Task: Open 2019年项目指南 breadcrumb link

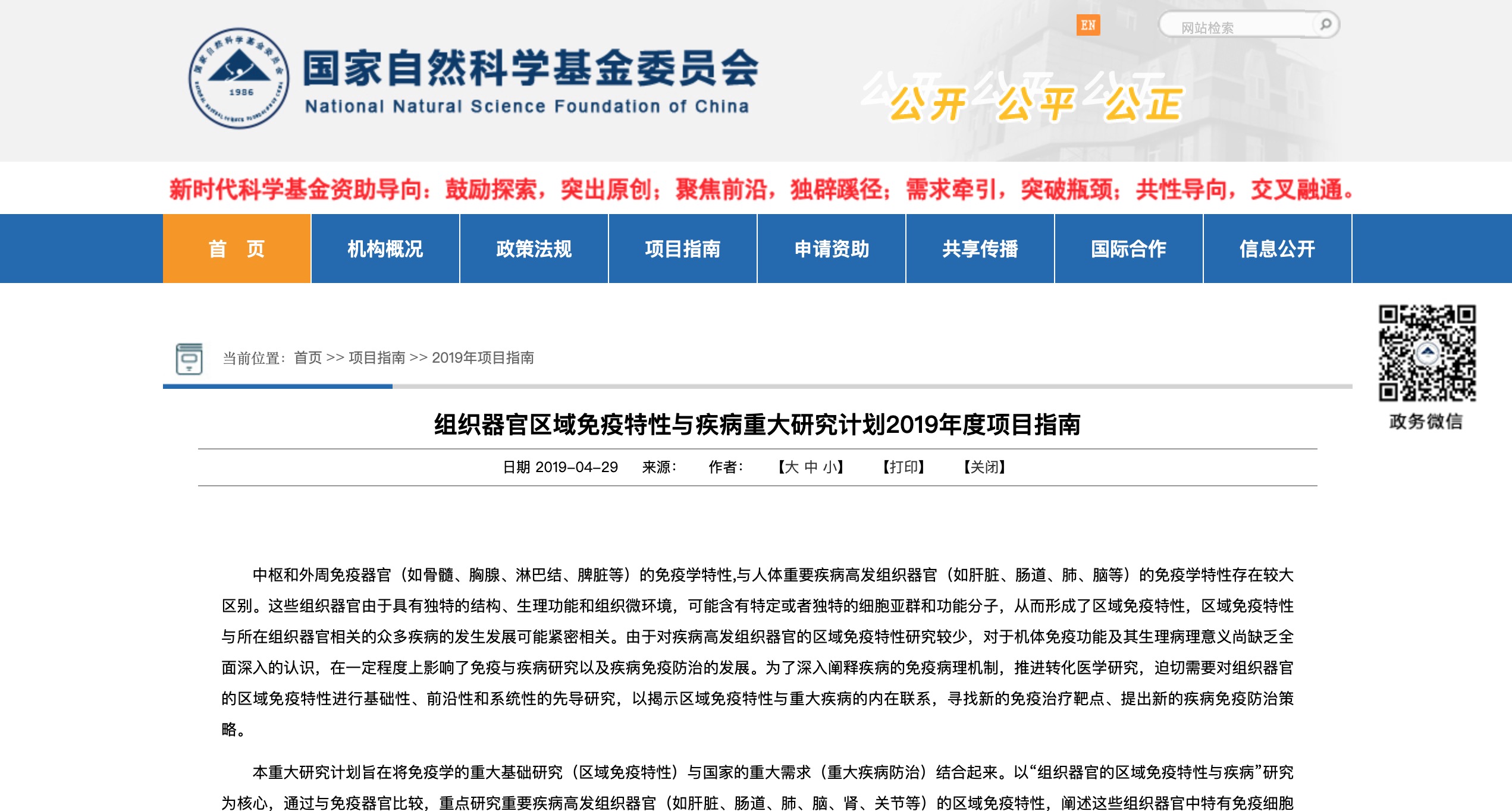Action: tap(483, 358)
